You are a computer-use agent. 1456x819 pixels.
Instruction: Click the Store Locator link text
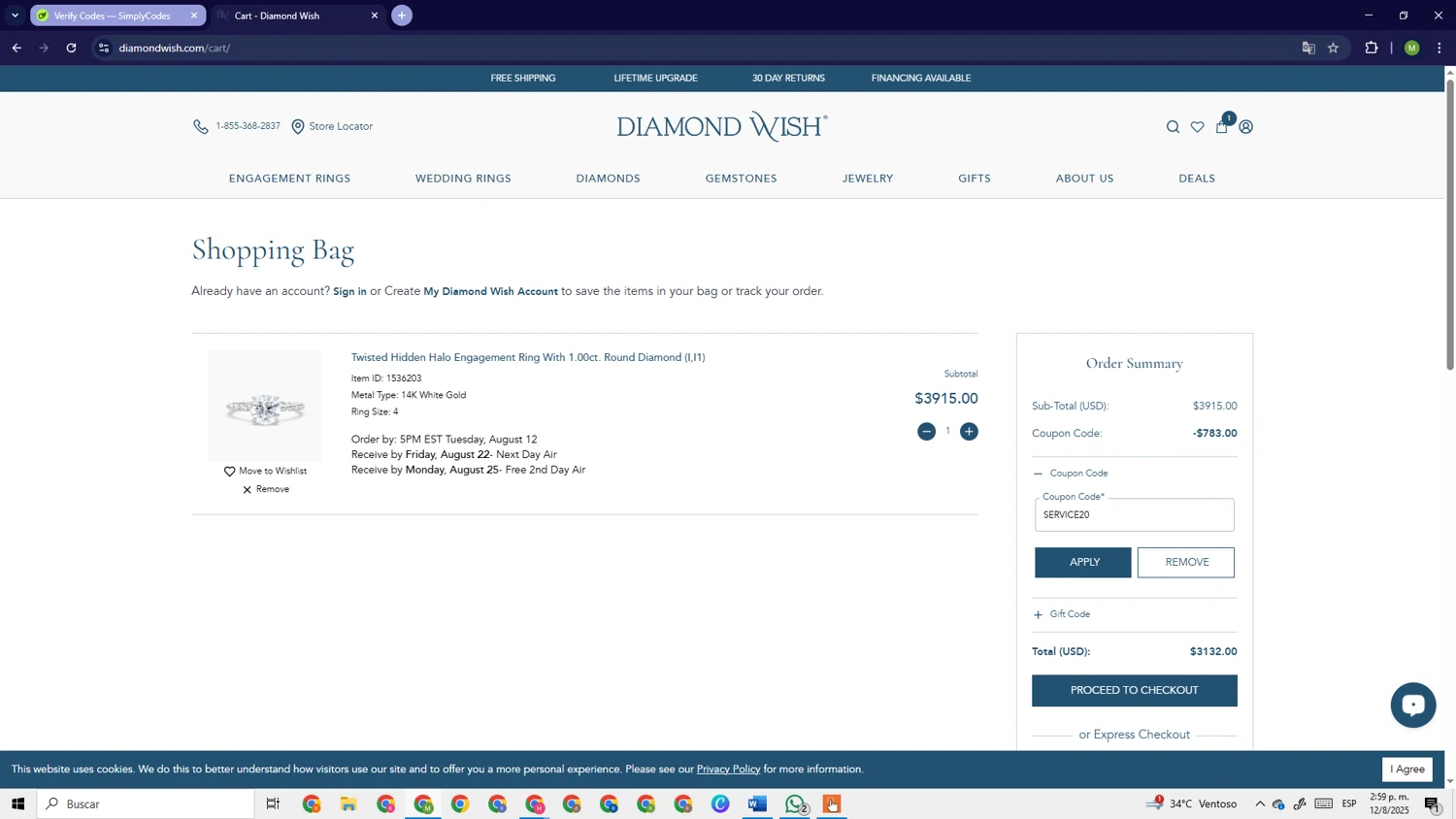pos(341,126)
